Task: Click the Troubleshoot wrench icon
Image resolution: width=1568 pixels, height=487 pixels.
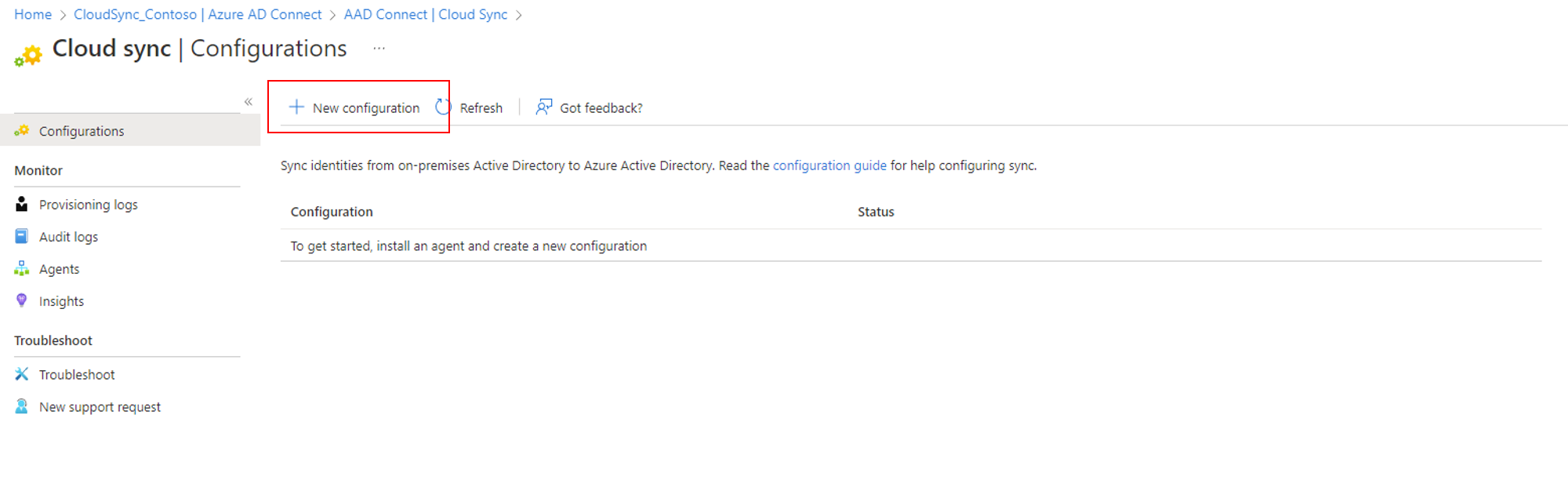Action: click(22, 374)
